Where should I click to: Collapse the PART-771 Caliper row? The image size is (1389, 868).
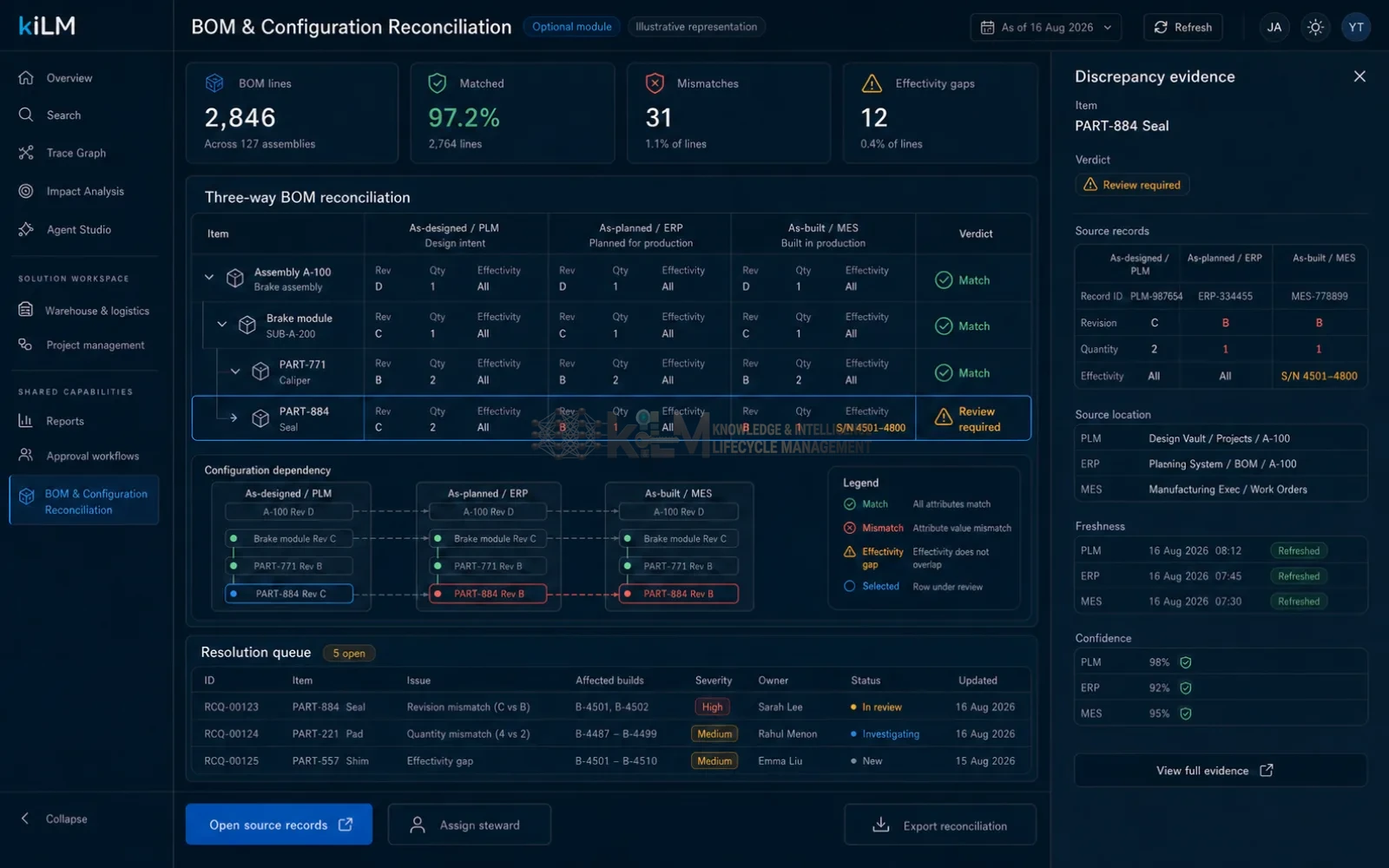[235, 372]
